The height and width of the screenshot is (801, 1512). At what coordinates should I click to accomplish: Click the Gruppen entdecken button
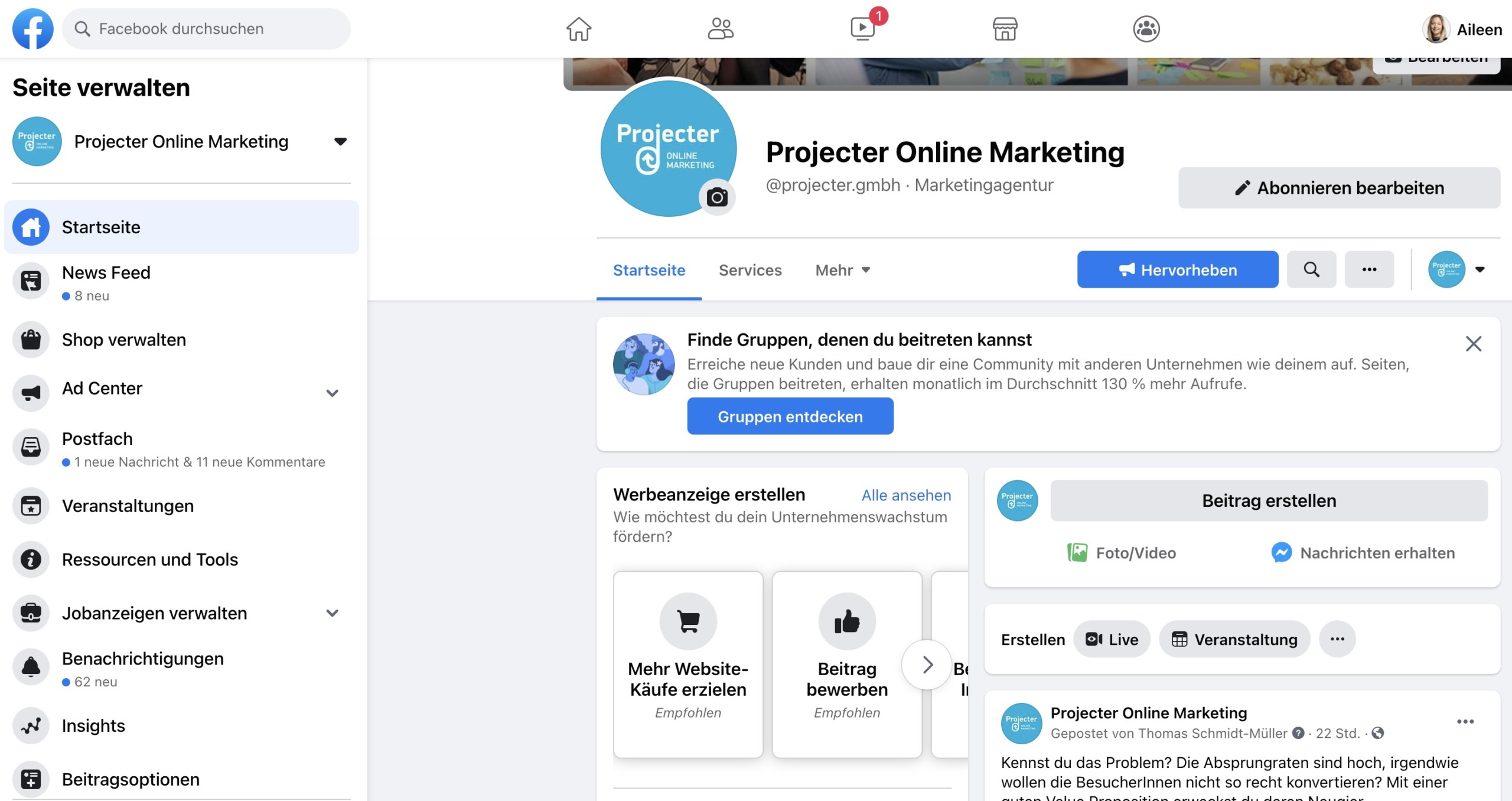pyautogui.click(x=790, y=416)
